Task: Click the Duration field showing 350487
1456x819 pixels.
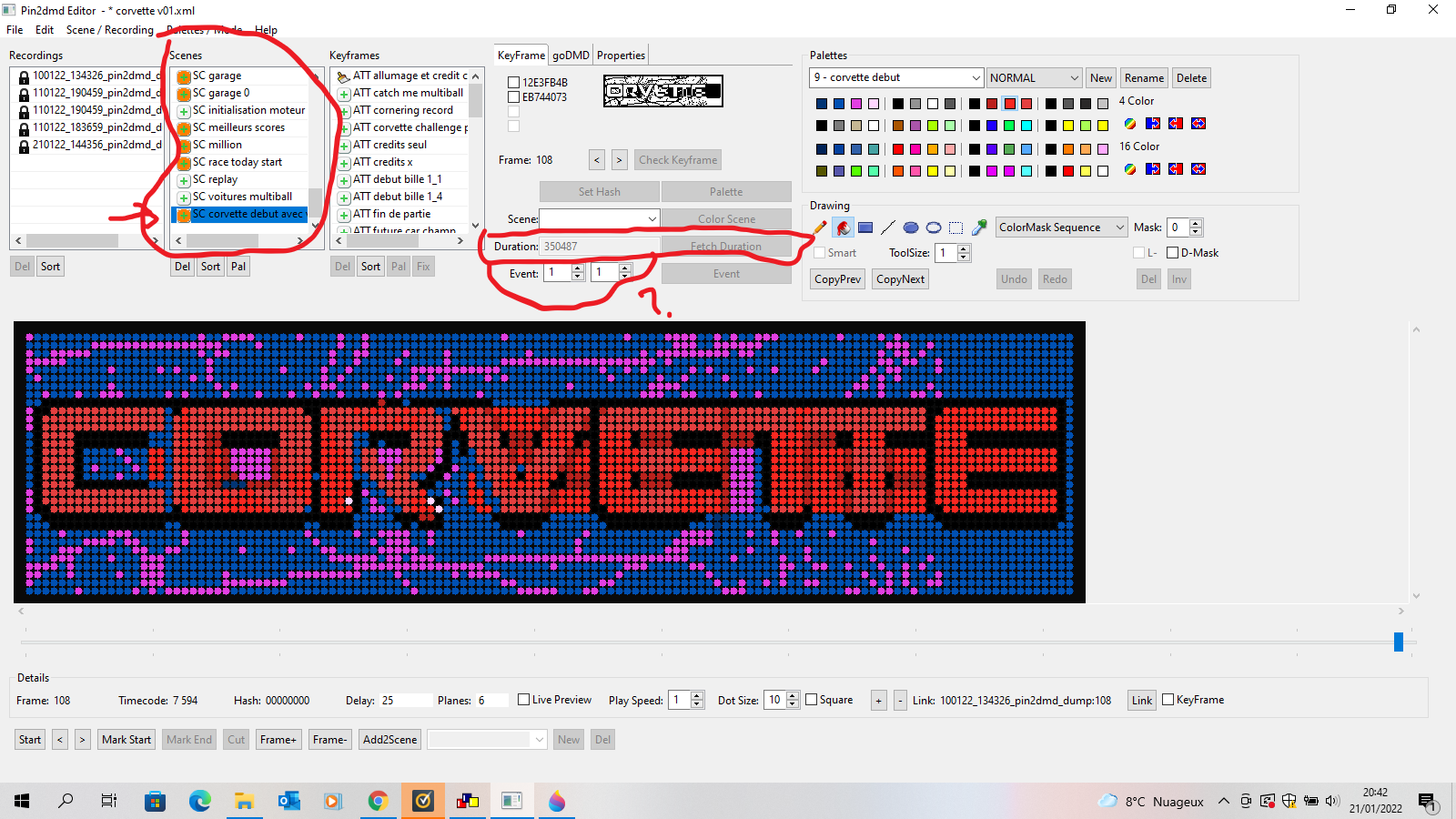Action: click(600, 247)
